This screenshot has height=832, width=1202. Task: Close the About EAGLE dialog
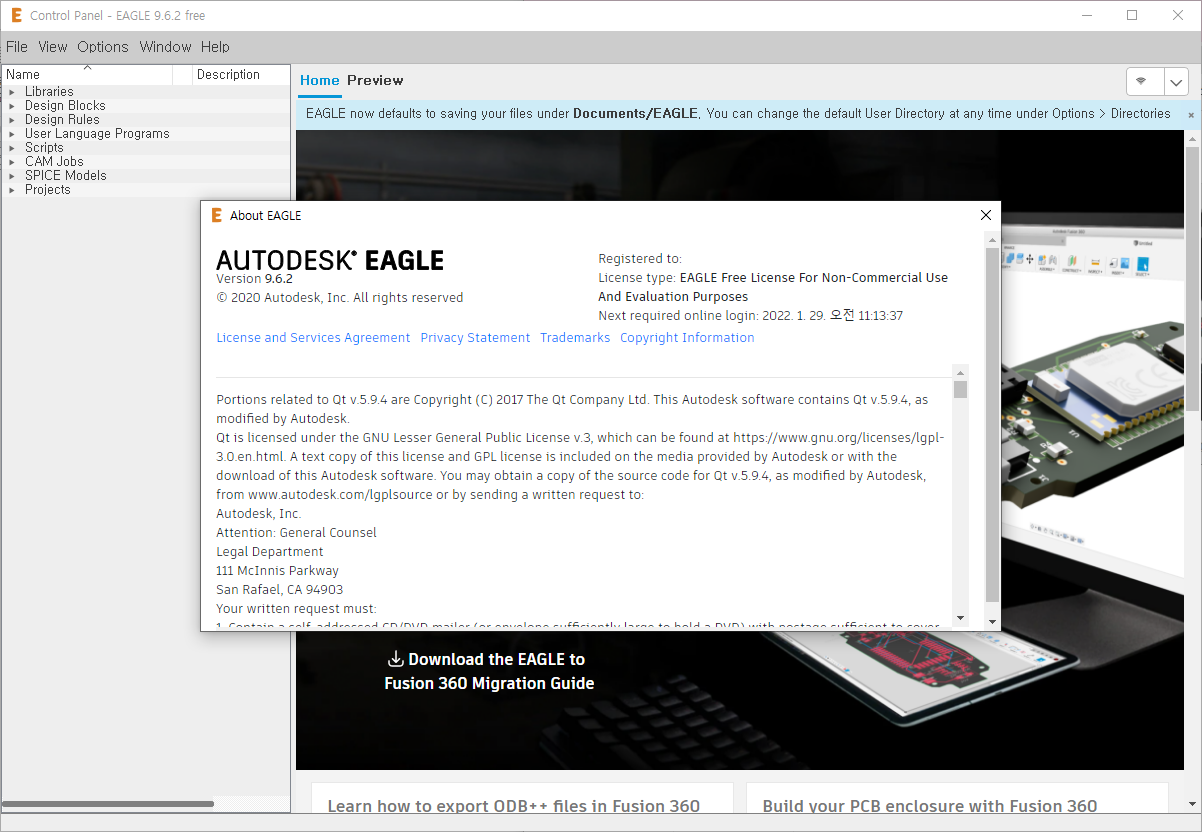pyautogui.click(x=985, y=215)
